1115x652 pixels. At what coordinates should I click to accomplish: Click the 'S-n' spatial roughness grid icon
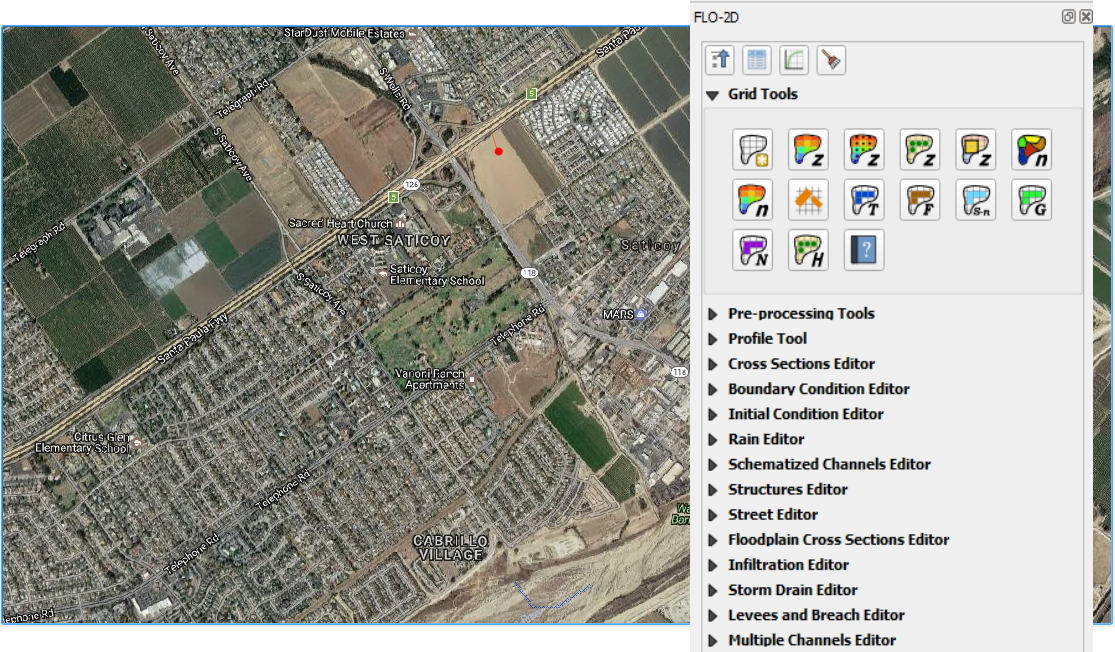coord(976,200)
